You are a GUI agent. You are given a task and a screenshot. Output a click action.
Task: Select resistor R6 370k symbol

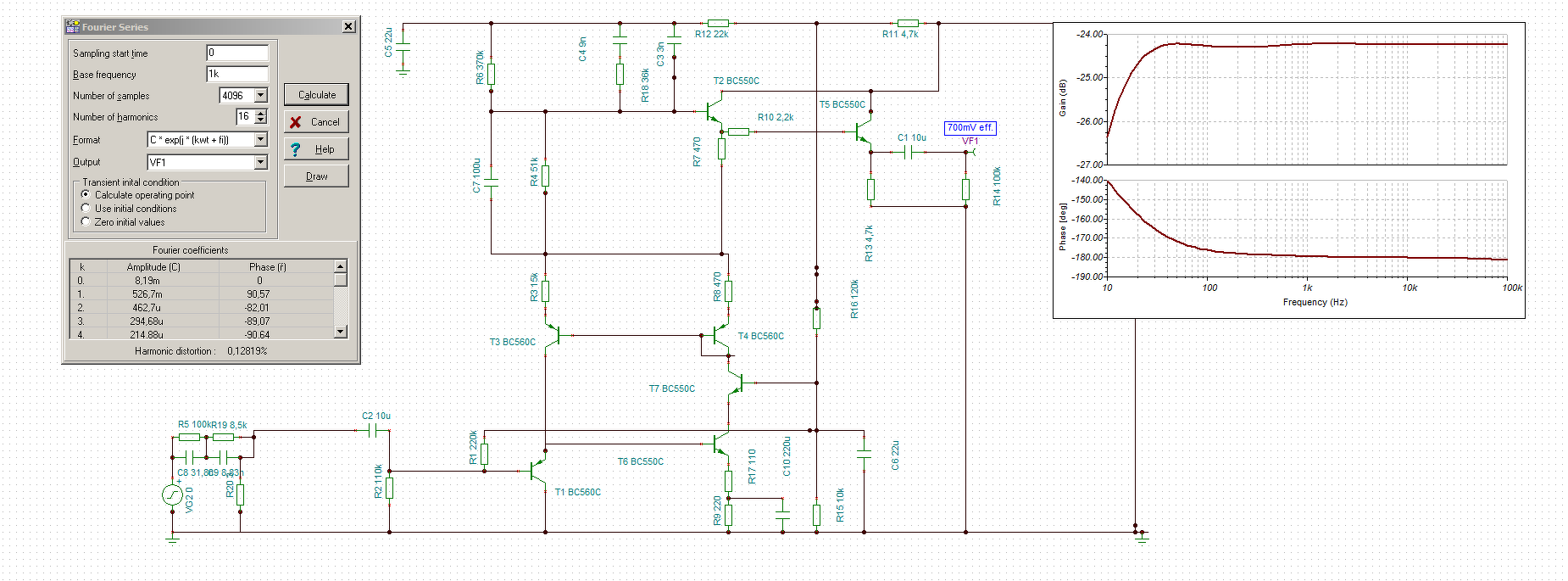[491, 74]
